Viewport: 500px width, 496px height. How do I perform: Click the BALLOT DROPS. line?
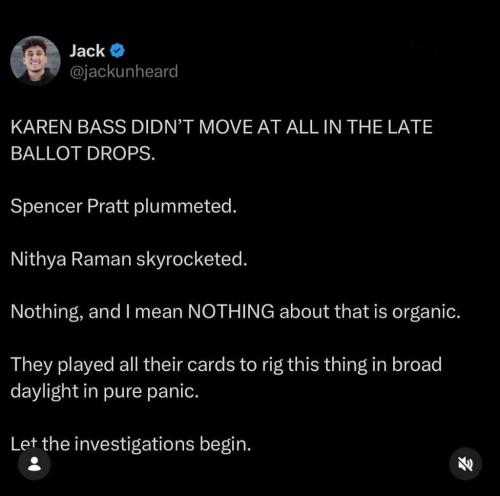83,154
